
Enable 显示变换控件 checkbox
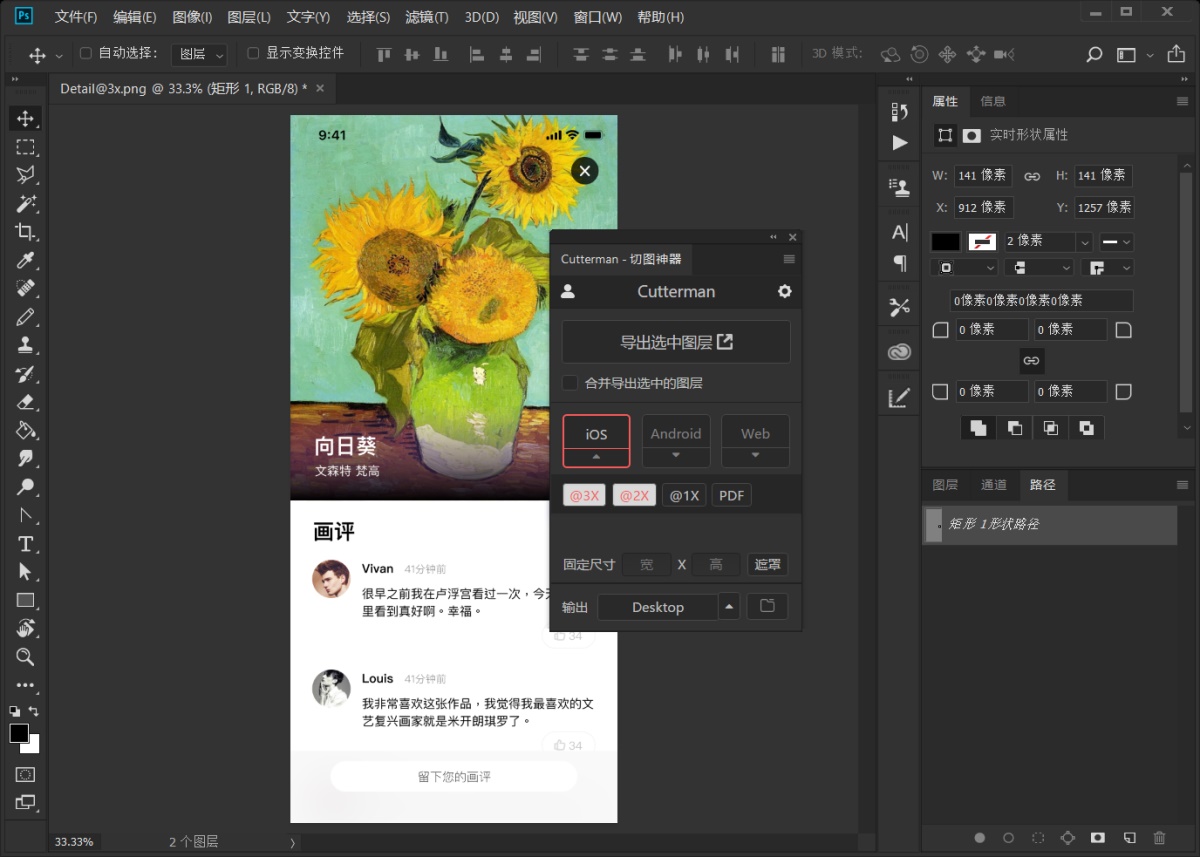(x=253, y=53)
